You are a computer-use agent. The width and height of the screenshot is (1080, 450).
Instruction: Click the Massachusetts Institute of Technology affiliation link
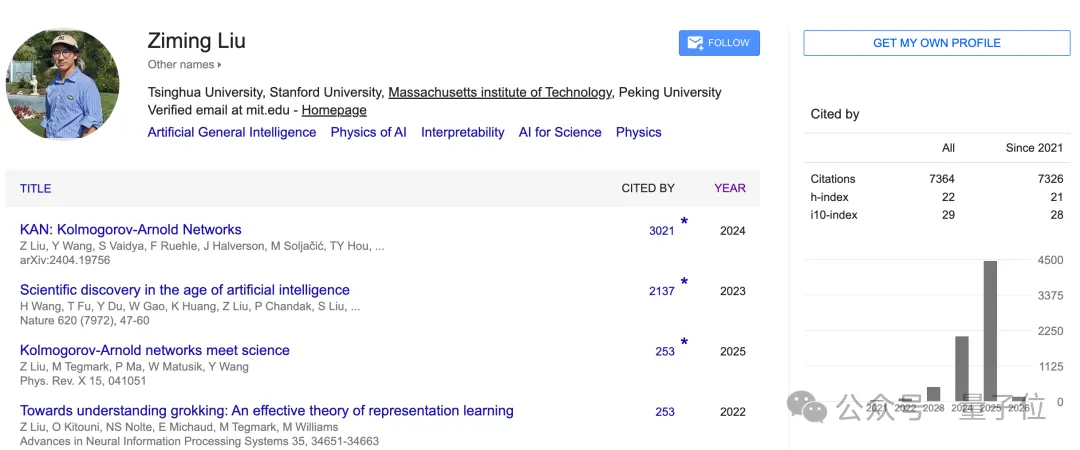(x=500, y=92)
